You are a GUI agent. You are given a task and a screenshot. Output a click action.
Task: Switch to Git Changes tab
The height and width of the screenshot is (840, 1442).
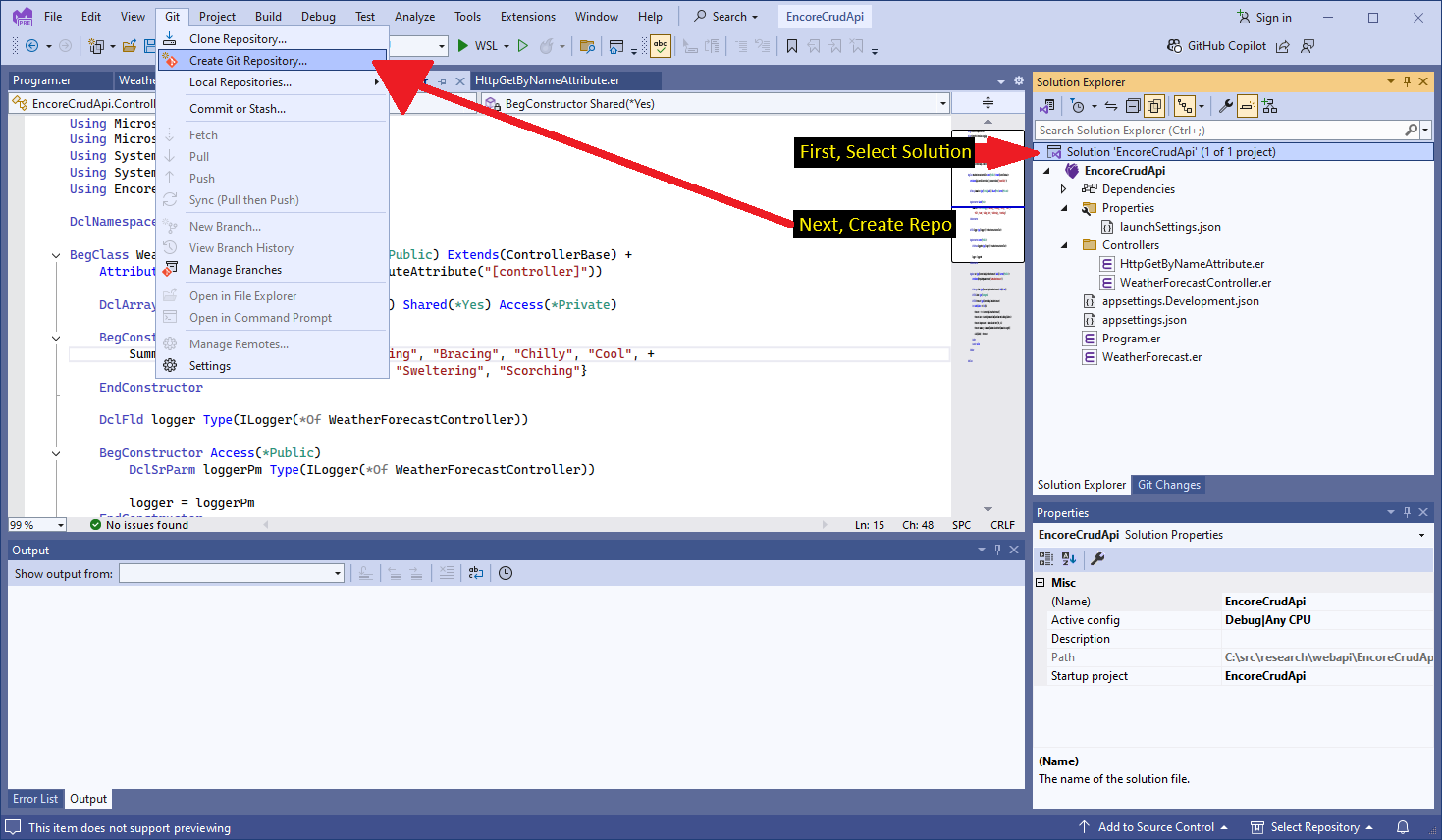pyautogui.click(x=1168, y=485)
